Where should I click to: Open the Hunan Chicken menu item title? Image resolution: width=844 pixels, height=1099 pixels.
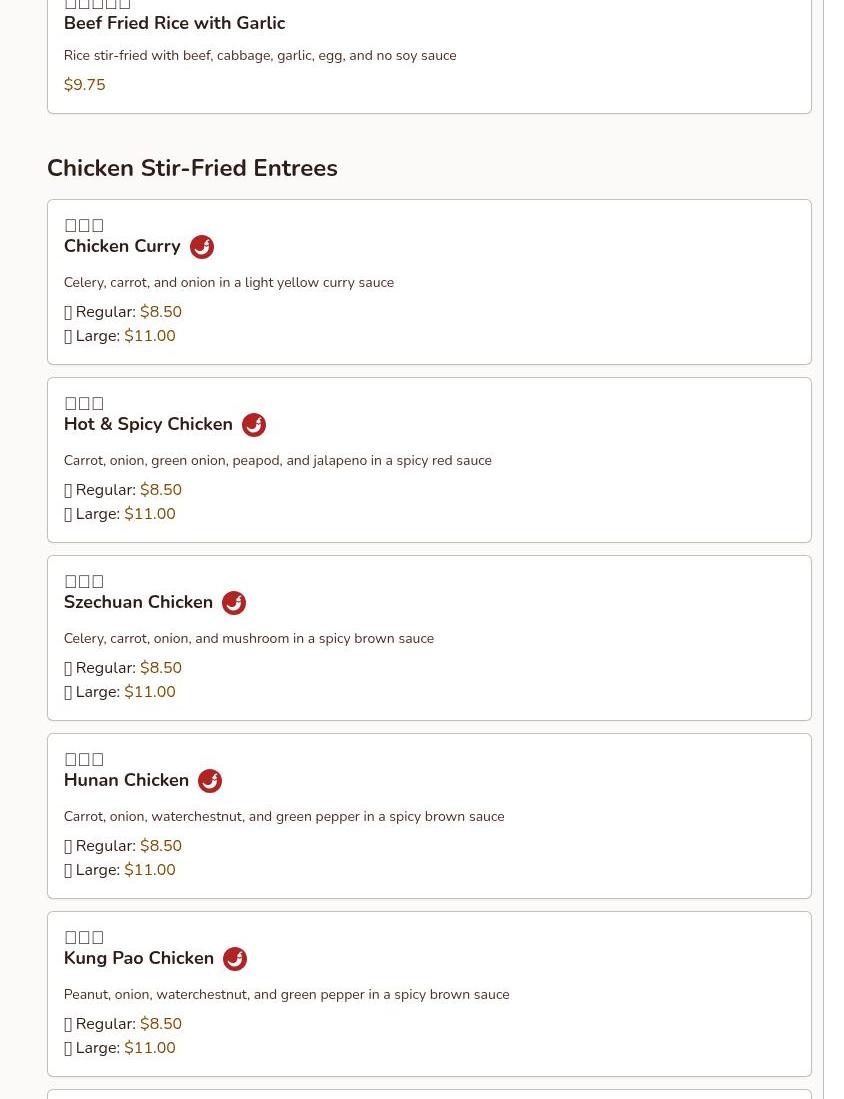coord(126,780)
